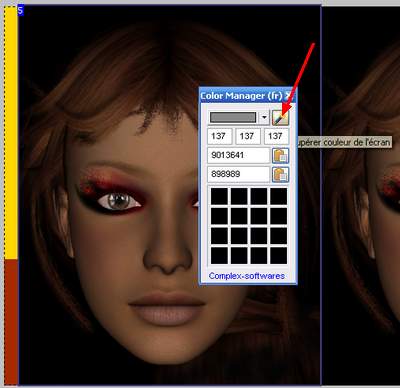Screen dimensions: 400x388
Task: Click the blue S marker icon
Action: 20,10
